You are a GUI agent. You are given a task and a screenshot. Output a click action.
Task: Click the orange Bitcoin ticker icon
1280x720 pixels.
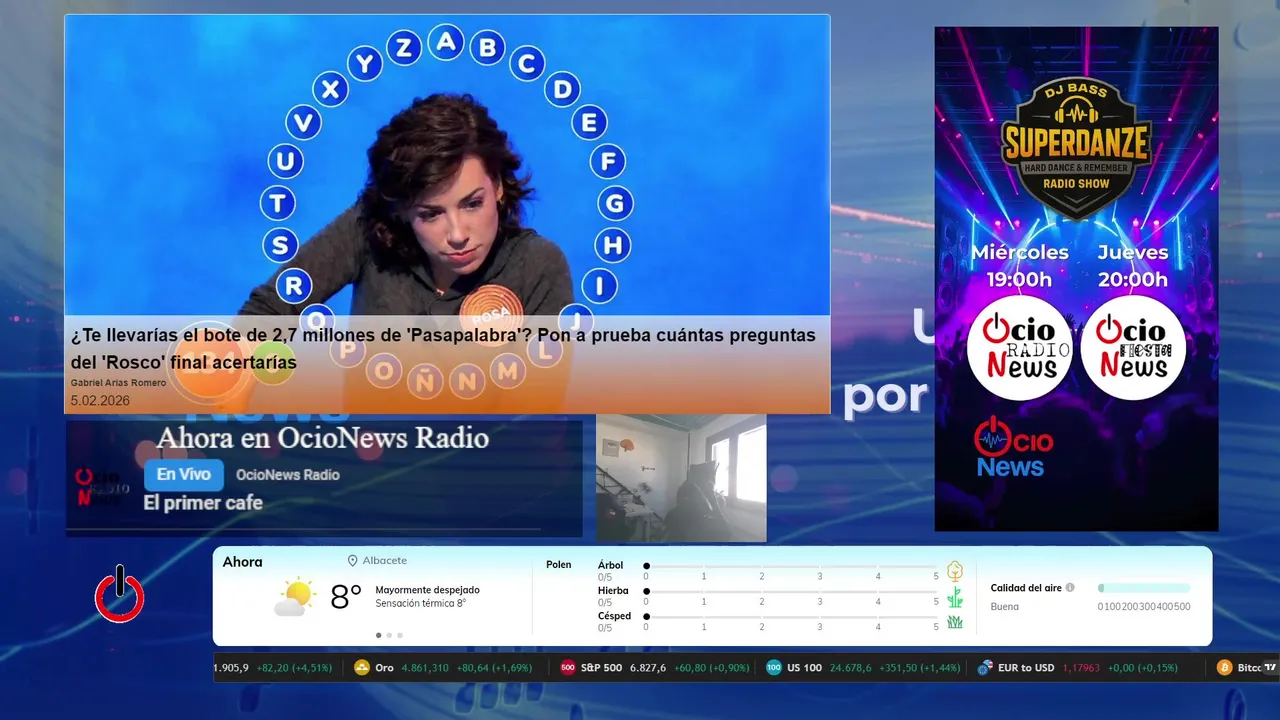click(1224, 667)
